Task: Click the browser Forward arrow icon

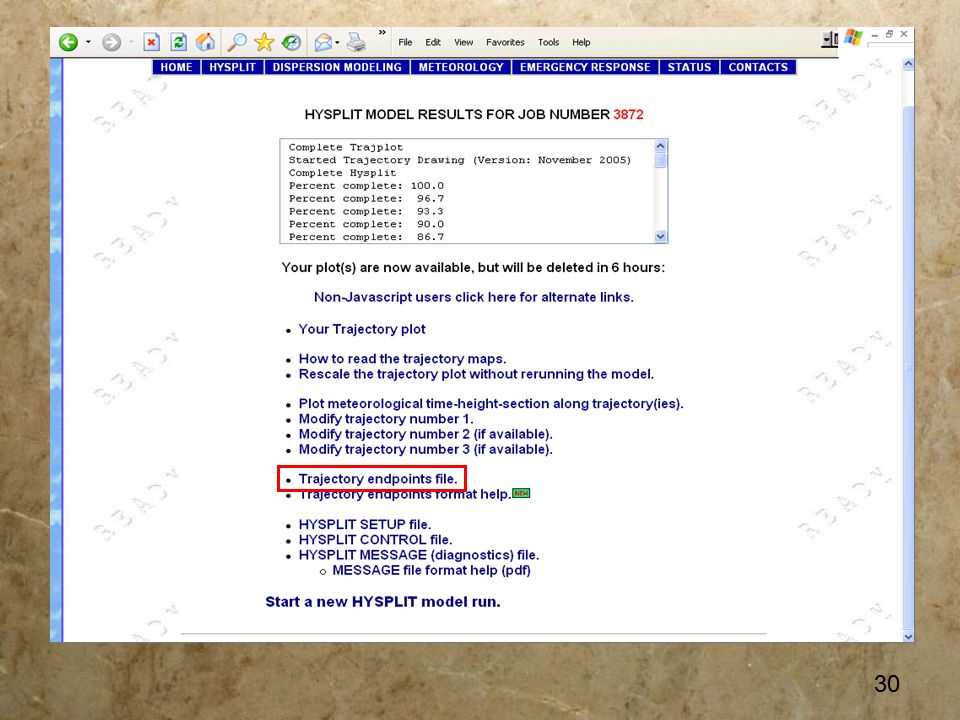Action: click(111, 42)
